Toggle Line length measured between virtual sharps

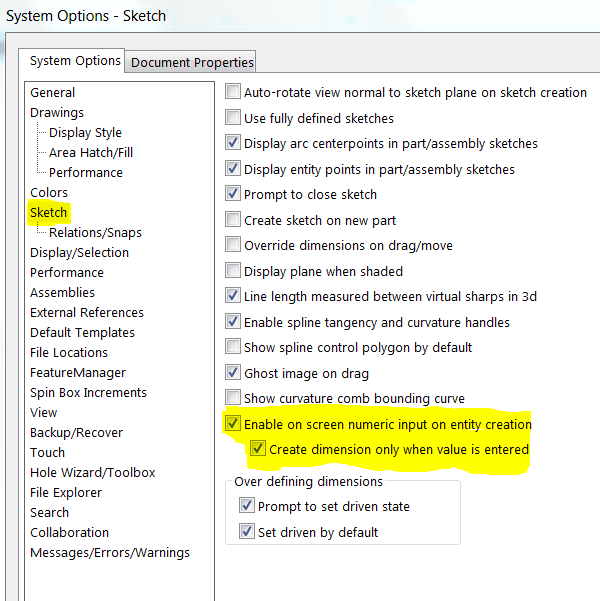(233, 296)
